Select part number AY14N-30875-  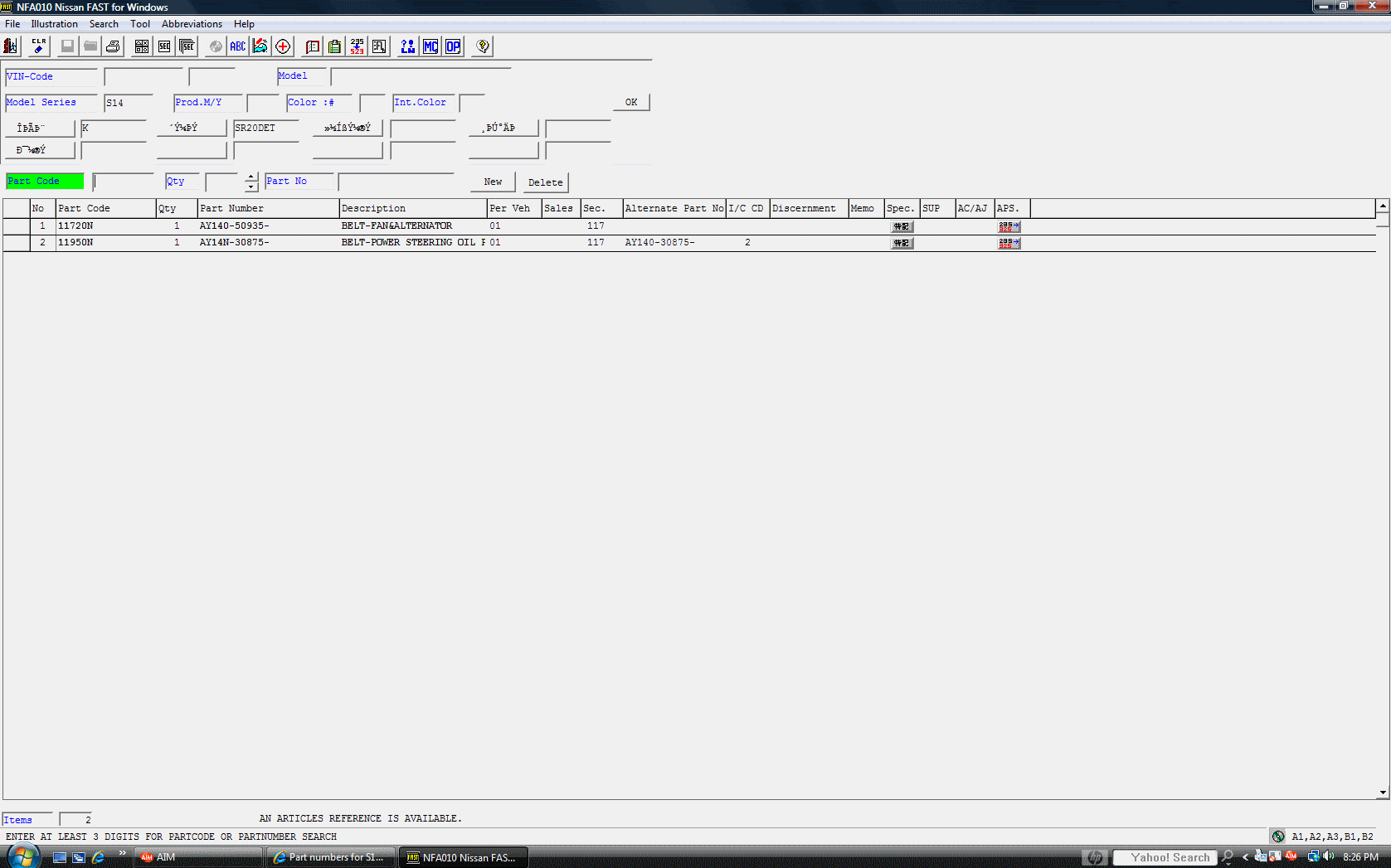(235, 242)
